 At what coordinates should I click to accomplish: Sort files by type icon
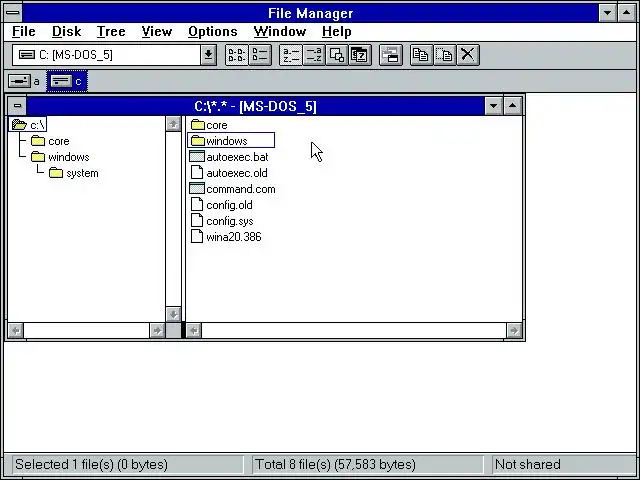(x=313, y=55)
